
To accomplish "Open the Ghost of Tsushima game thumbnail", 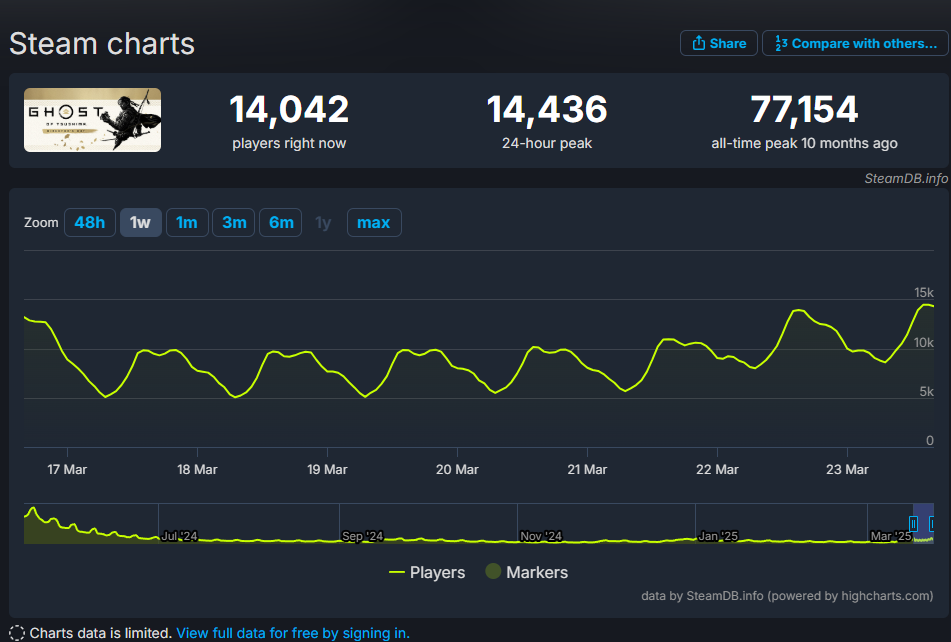I will click(92, 120).
